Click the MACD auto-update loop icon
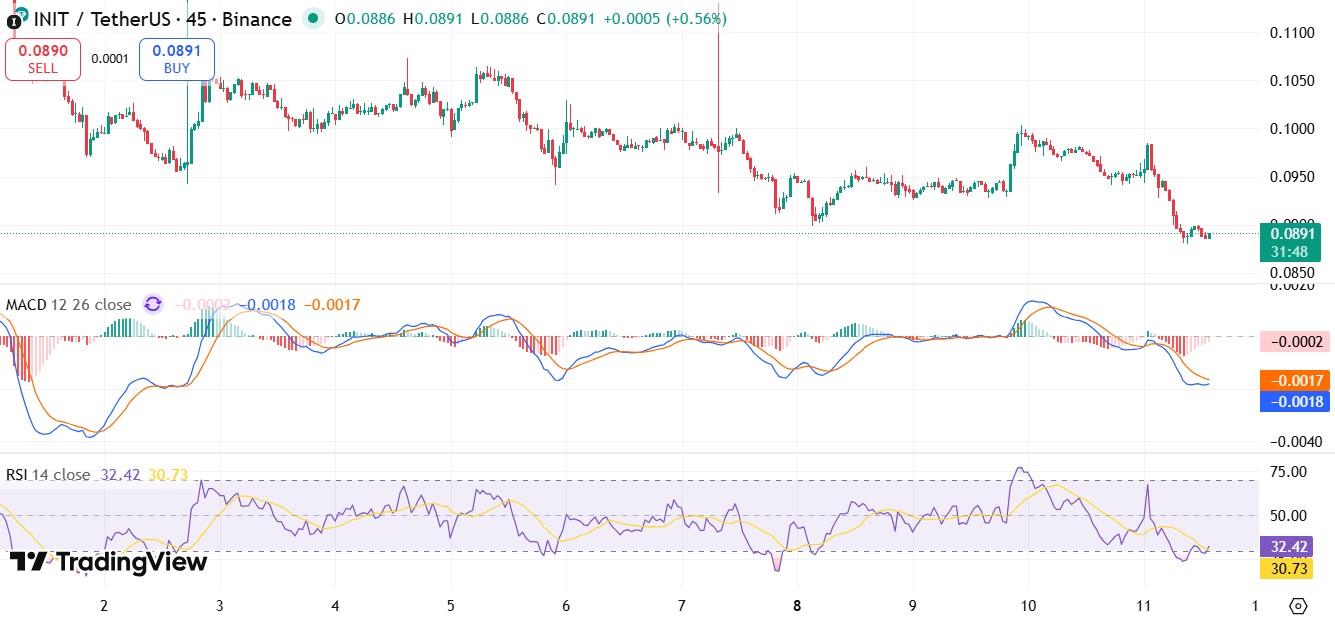1335x622 pixels. 152,304
